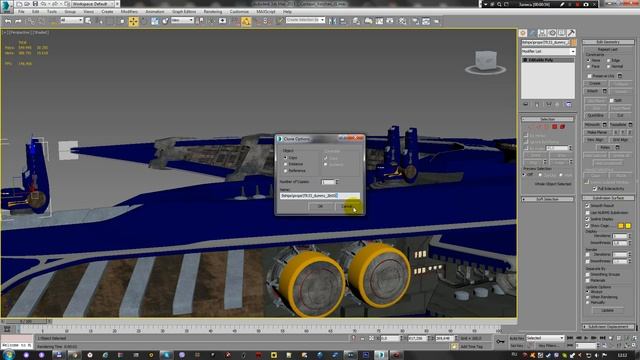Open the Customize menu

tap(239, 12)
